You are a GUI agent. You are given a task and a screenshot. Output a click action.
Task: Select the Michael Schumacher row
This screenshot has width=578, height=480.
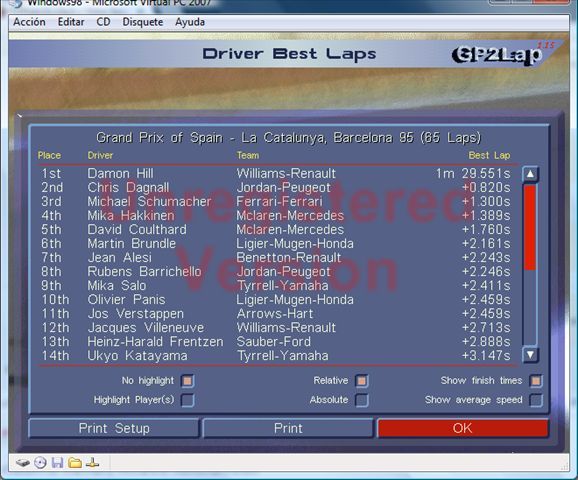point(276,201)
